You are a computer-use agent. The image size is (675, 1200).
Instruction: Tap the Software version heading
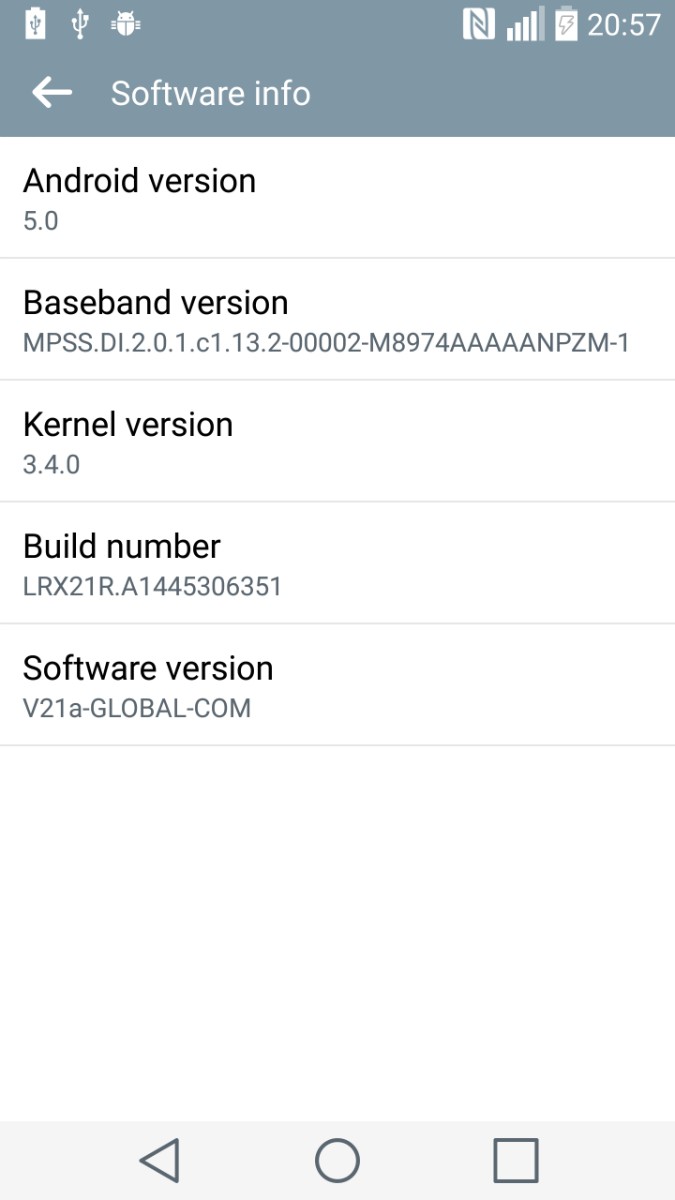click(x=148, y=668)
